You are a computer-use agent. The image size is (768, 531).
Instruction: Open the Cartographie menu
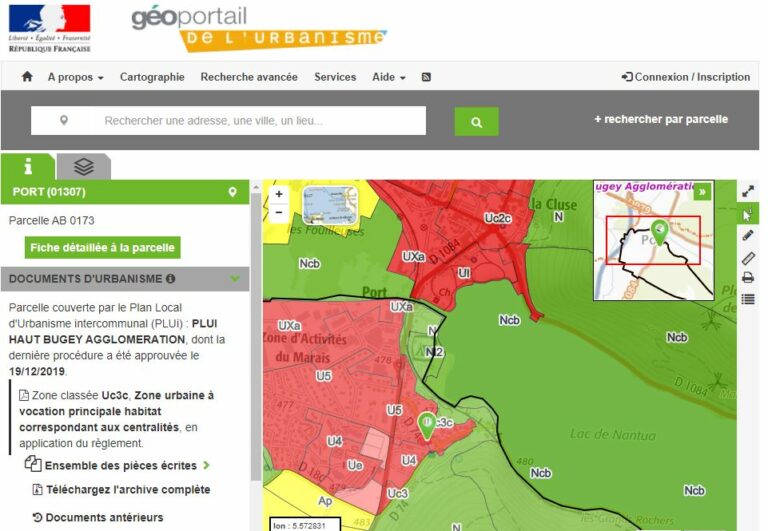coord(152,77)
